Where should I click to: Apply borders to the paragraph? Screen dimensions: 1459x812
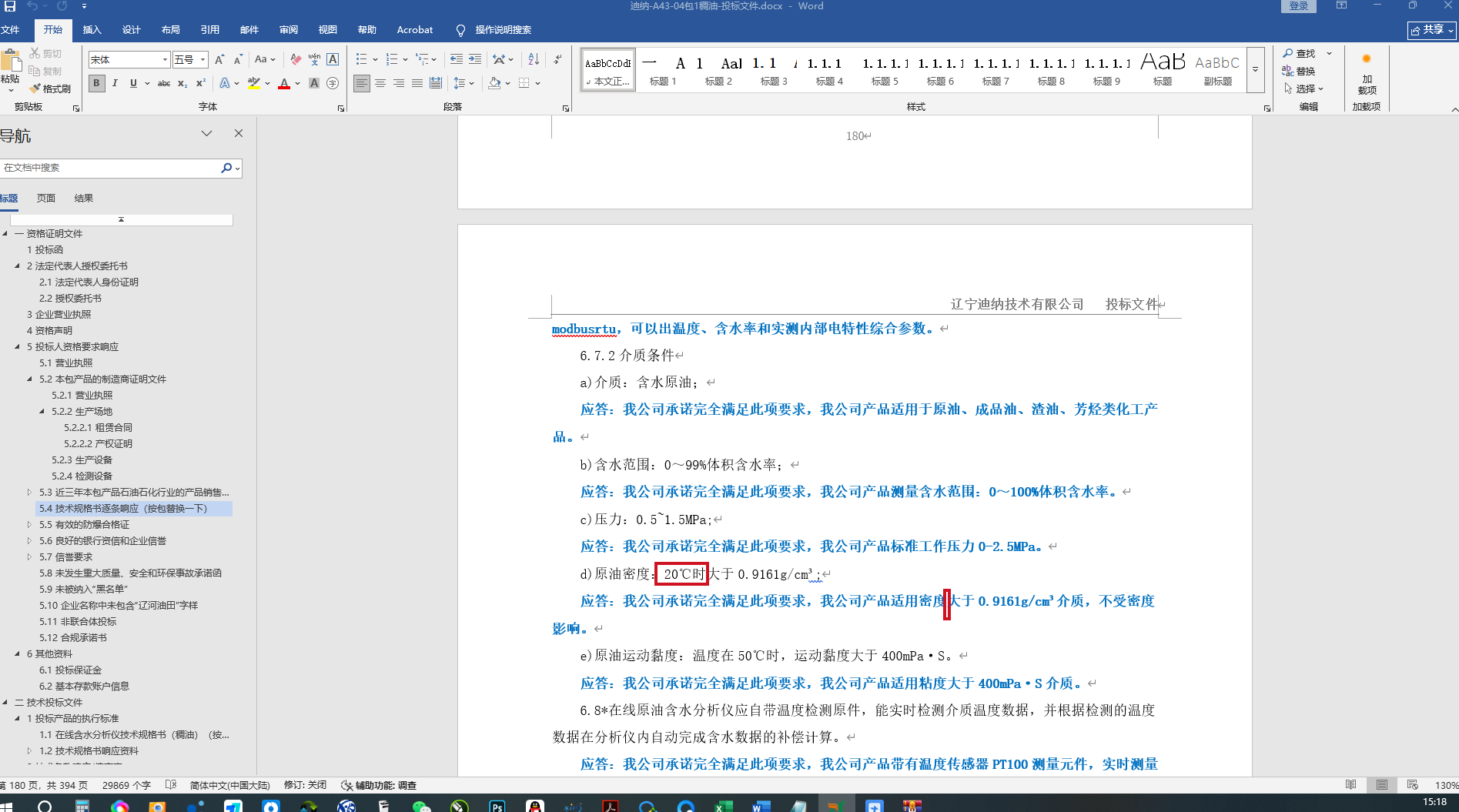pos(524,83)
